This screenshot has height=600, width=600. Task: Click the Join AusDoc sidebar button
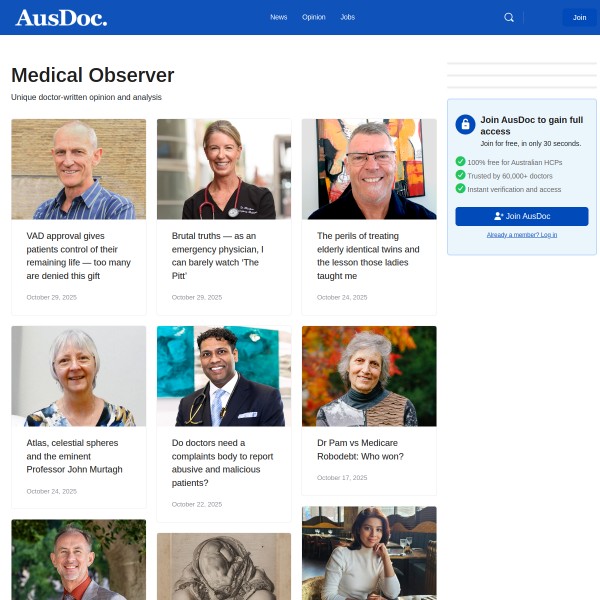(522, 216)
